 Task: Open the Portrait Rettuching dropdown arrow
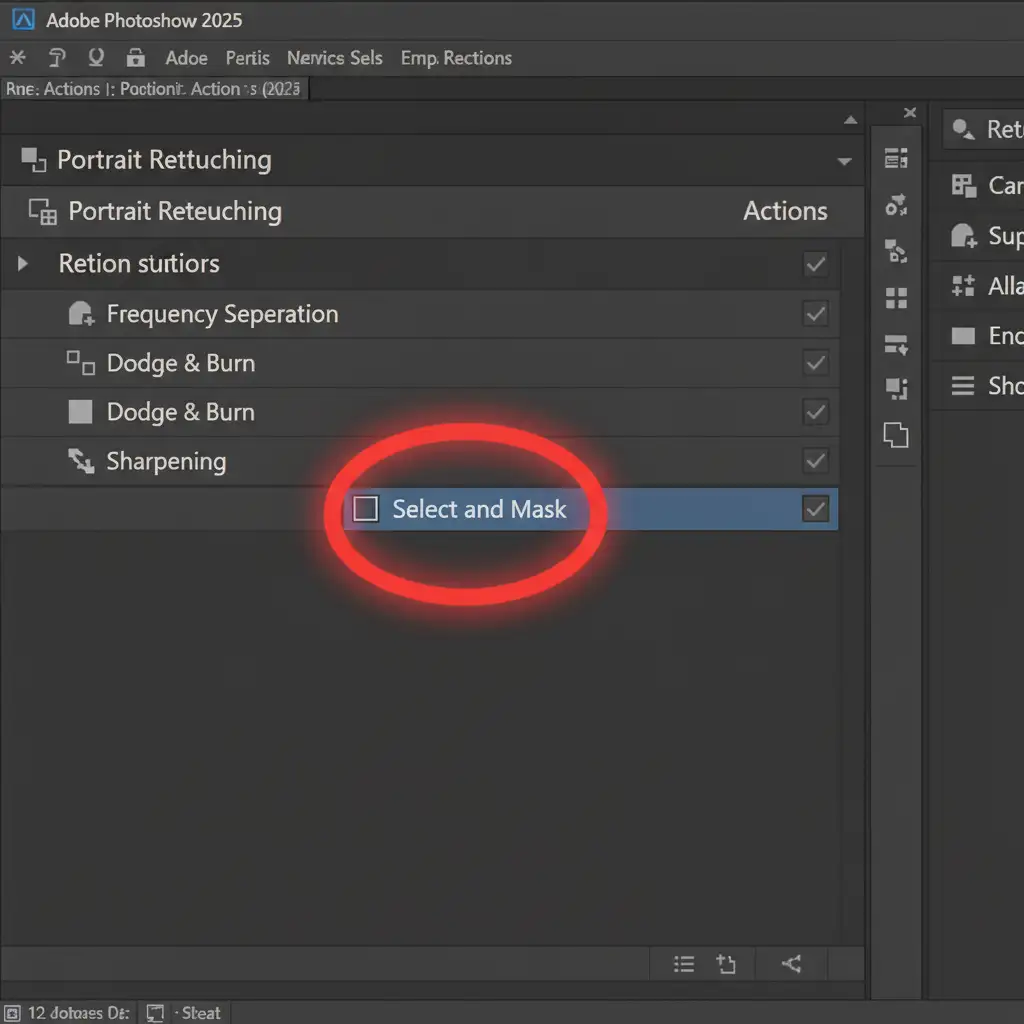[845, 161]
